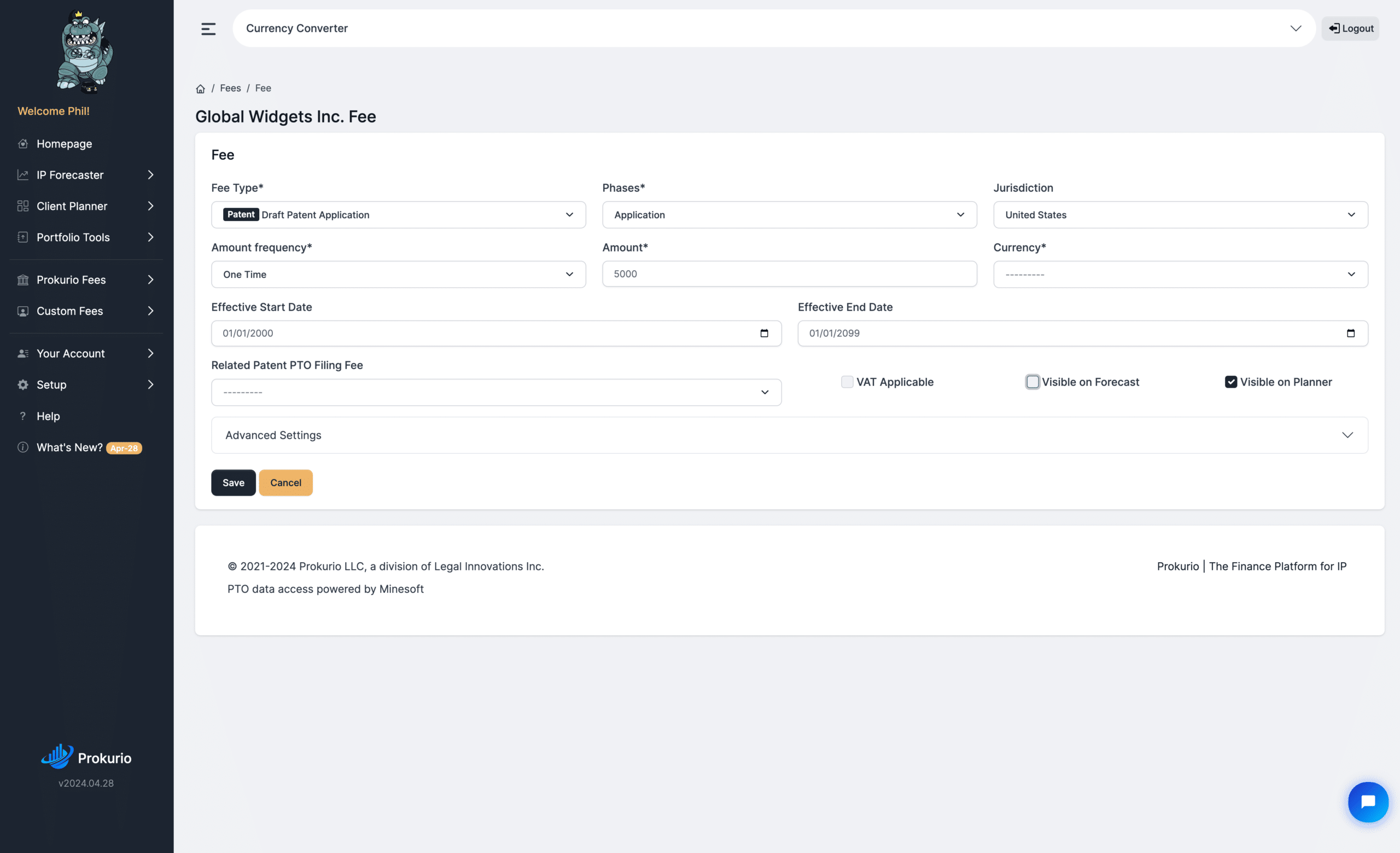Click the Custom Fees icon
1400x853 pixels.
pos(23,311)
